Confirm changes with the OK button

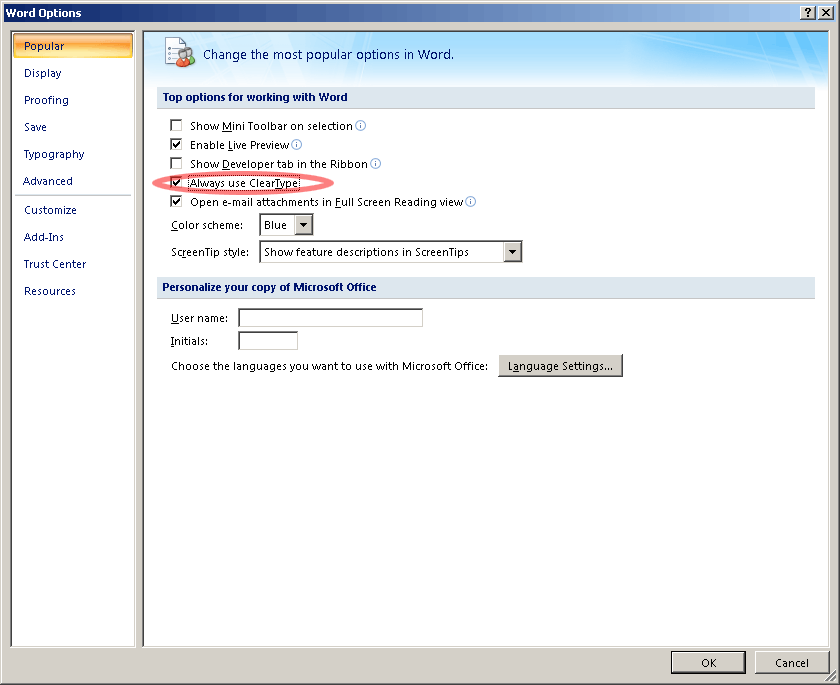(708, 663)
